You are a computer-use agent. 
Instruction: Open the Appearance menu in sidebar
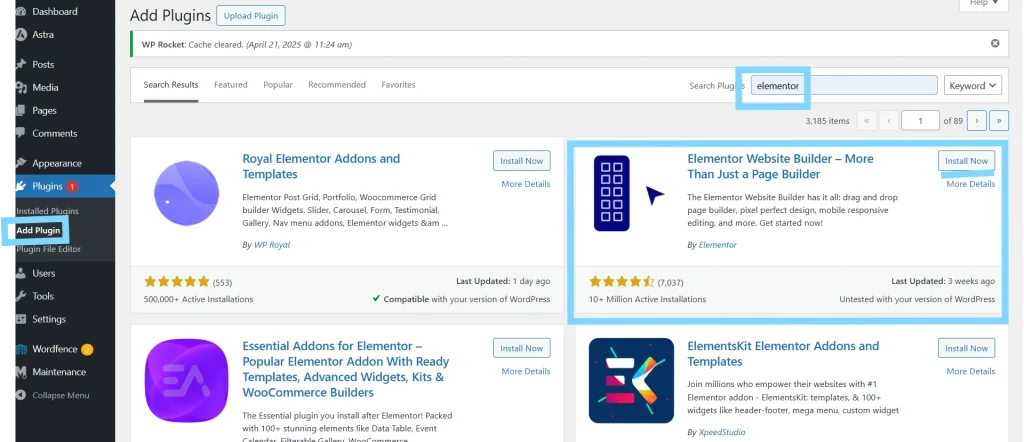[x=56, y=163]
